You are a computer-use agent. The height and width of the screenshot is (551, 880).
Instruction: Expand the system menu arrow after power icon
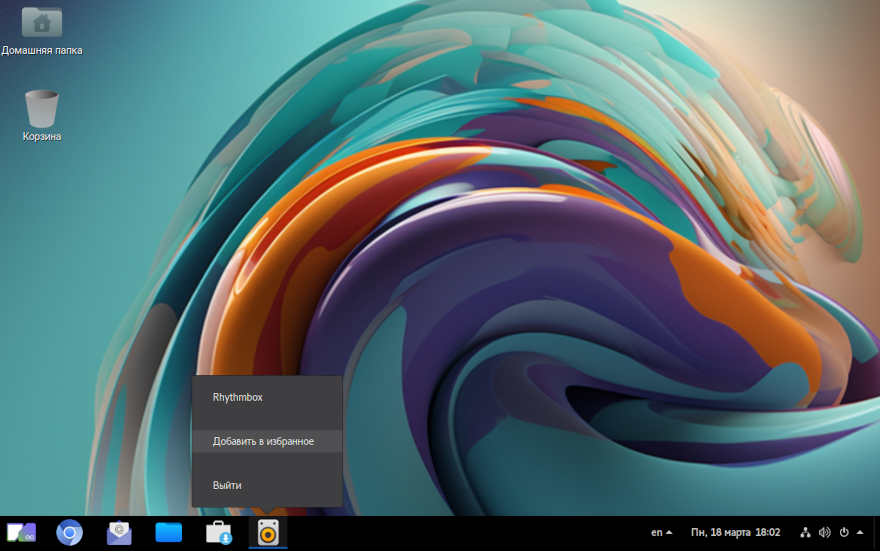click(860, 533)
